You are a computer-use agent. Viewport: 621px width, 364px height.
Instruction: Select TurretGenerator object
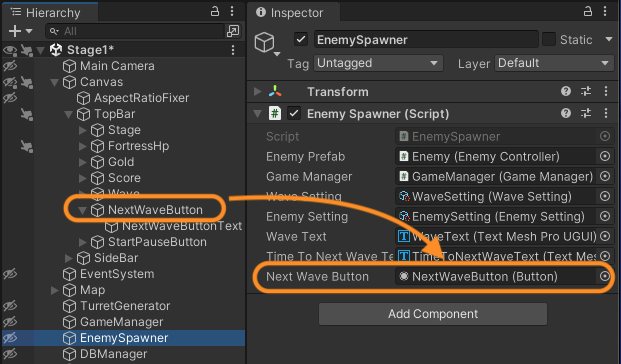pos(125,306)
